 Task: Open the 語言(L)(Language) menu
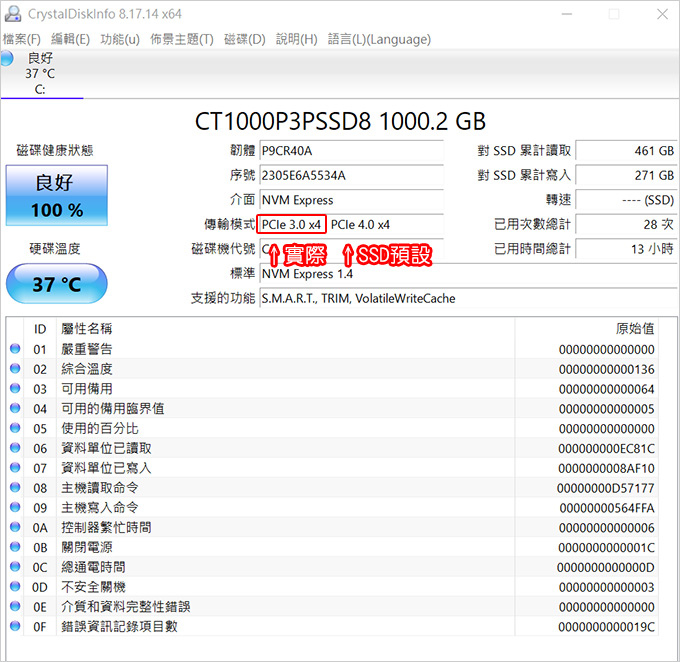379,39
